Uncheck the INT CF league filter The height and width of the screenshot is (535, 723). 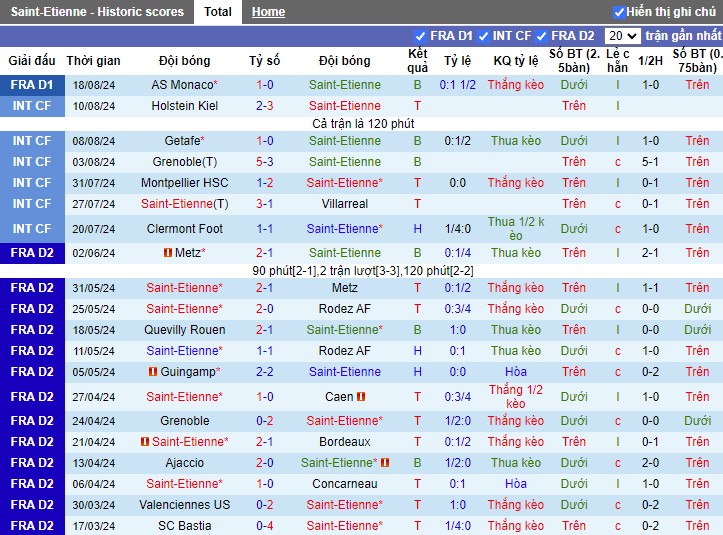483,36
